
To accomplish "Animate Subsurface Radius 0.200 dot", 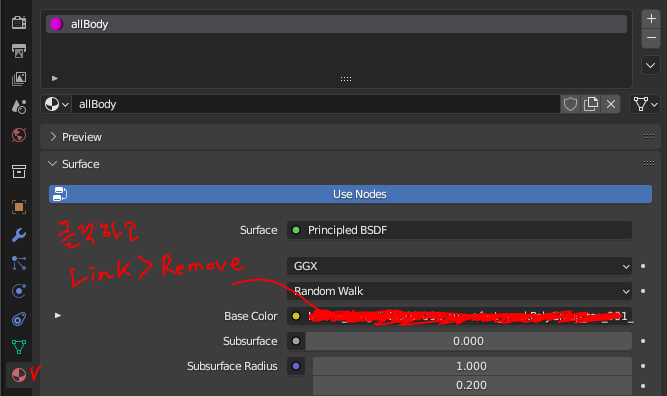I will pos(643,386).
